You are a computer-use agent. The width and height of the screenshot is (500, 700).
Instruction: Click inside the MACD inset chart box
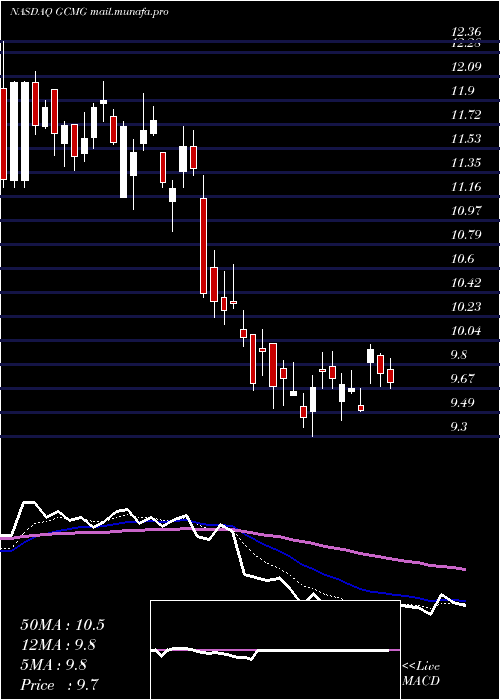(x=275, y=650)
